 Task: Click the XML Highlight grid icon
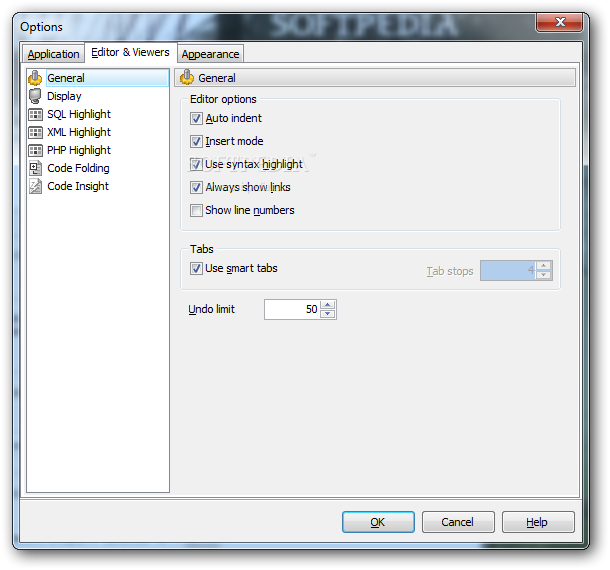(x=35, y=132)
